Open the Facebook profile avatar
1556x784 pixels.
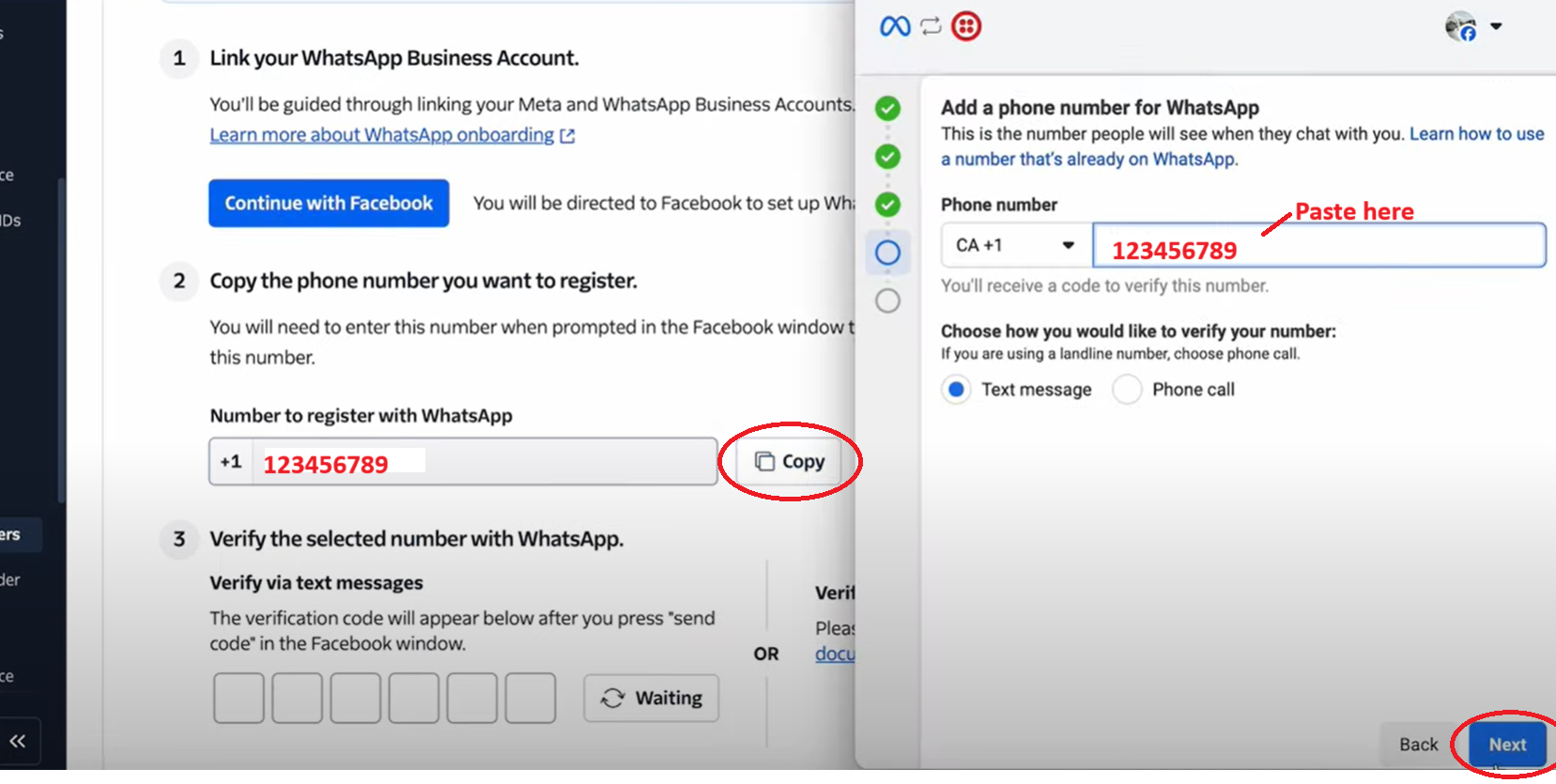click(x=1461, y=26)
